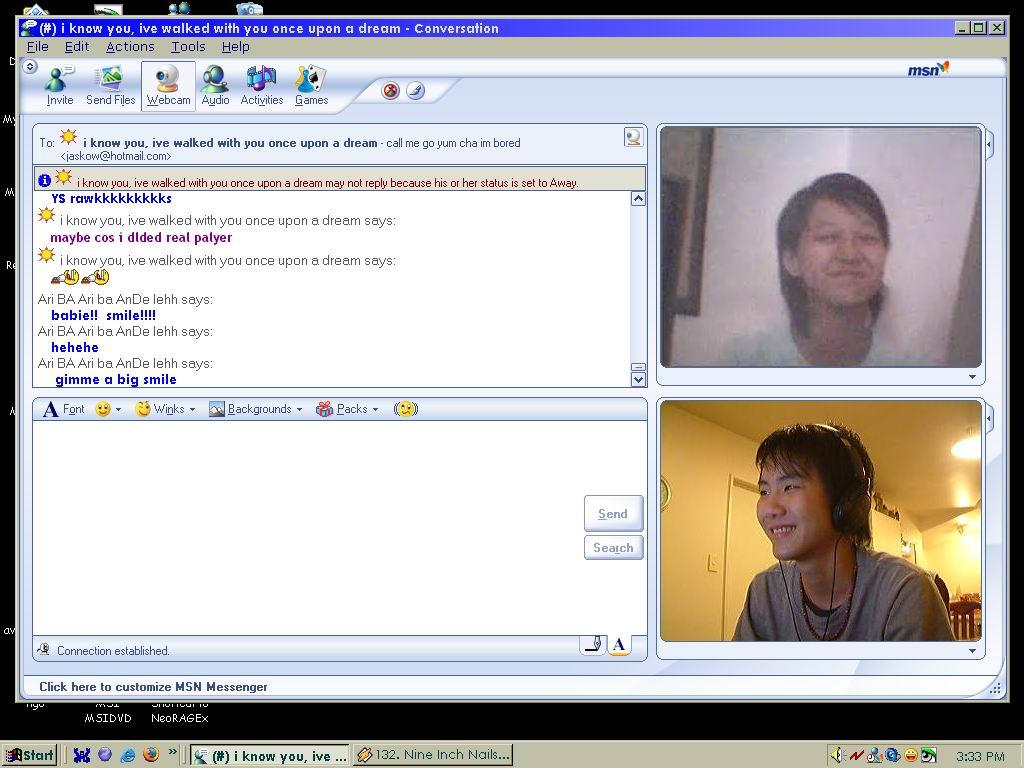Image resolution: width=1024 pixels, height=768 pixels.
Task: Start an Audio conversation
Action: point(215,86)
